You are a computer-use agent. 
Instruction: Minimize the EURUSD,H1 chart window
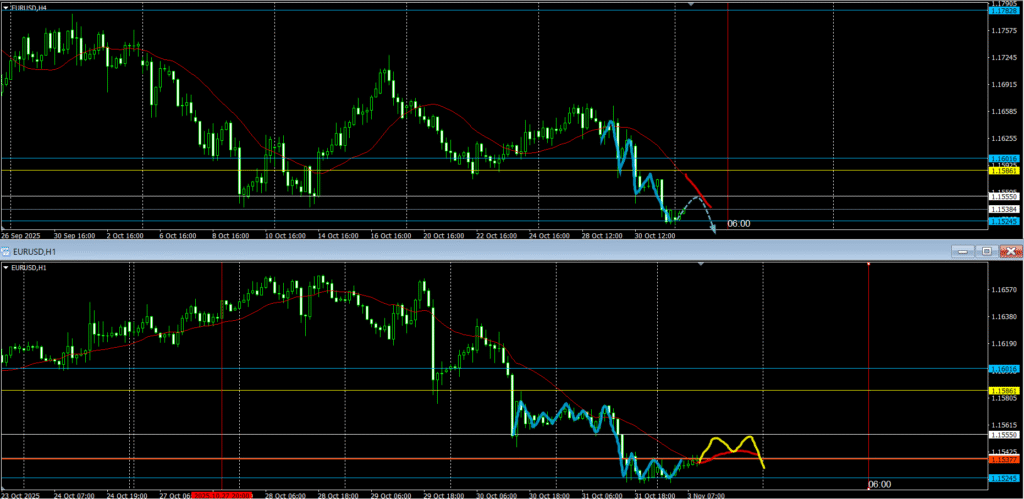[962, 251]
